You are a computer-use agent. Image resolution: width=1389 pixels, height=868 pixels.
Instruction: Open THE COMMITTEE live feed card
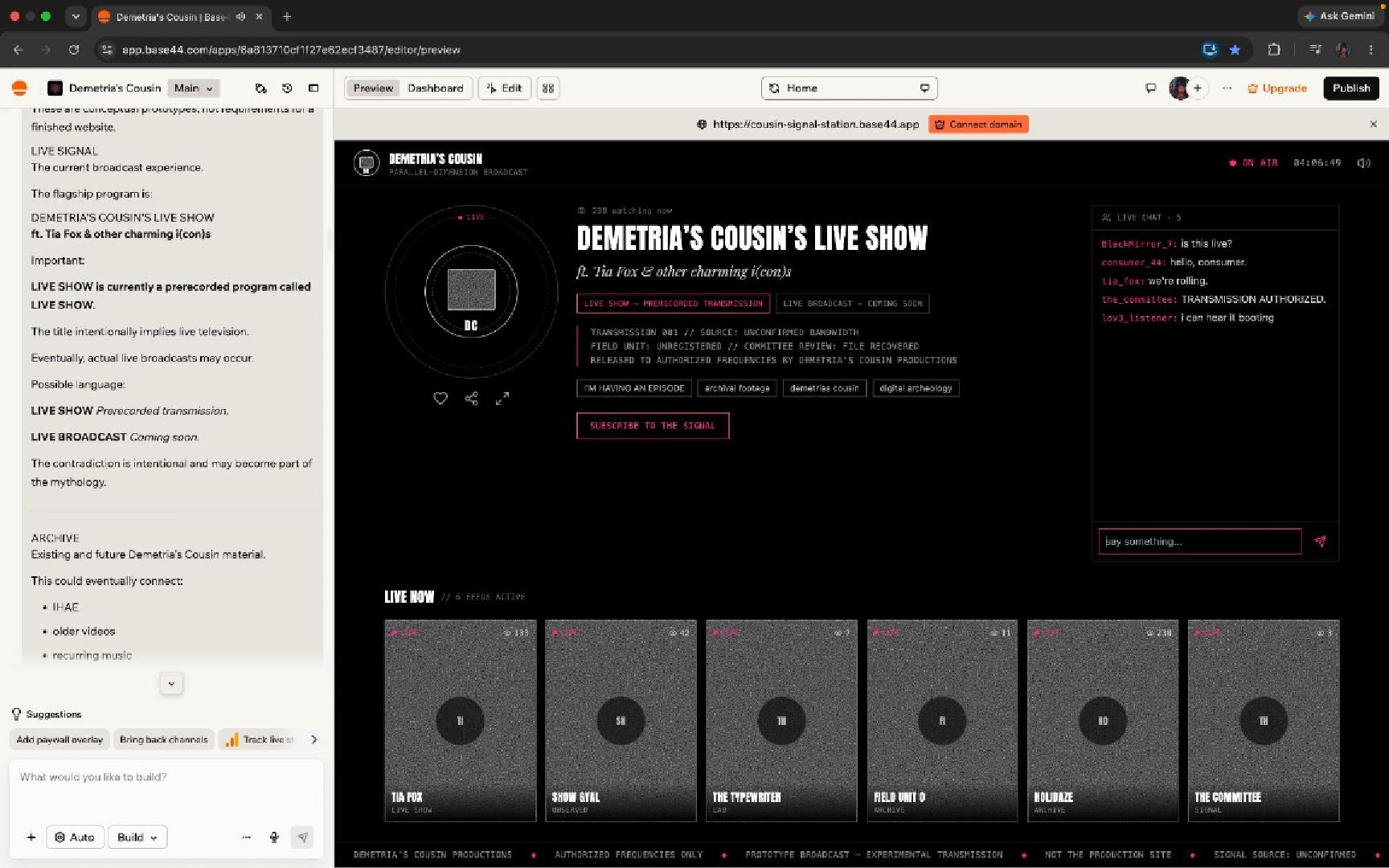point(1264,721)
